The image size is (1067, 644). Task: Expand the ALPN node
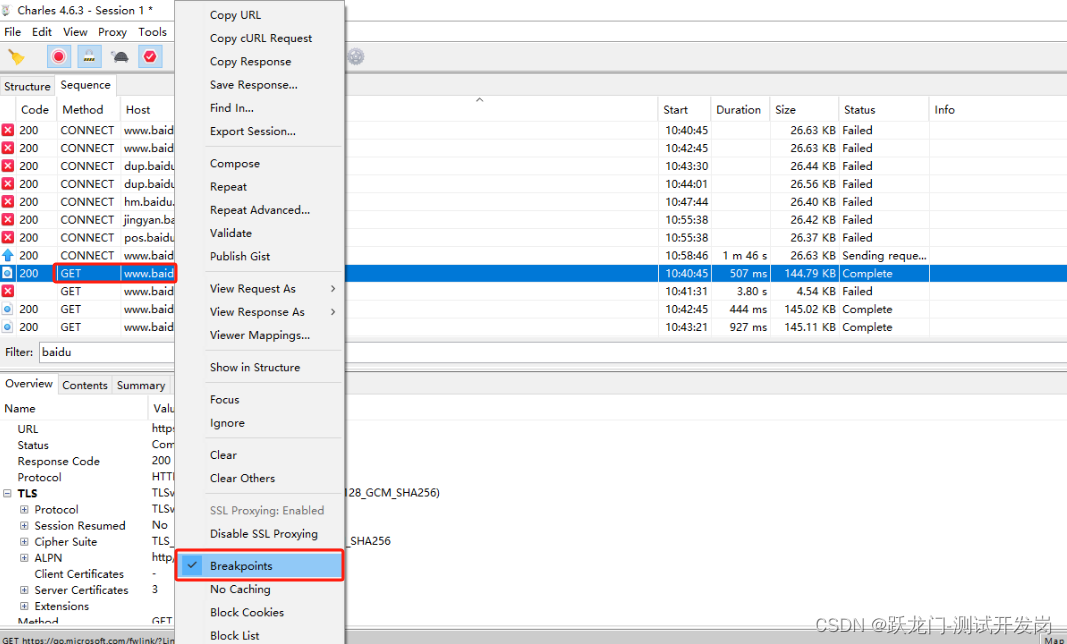tap(24, 558)
